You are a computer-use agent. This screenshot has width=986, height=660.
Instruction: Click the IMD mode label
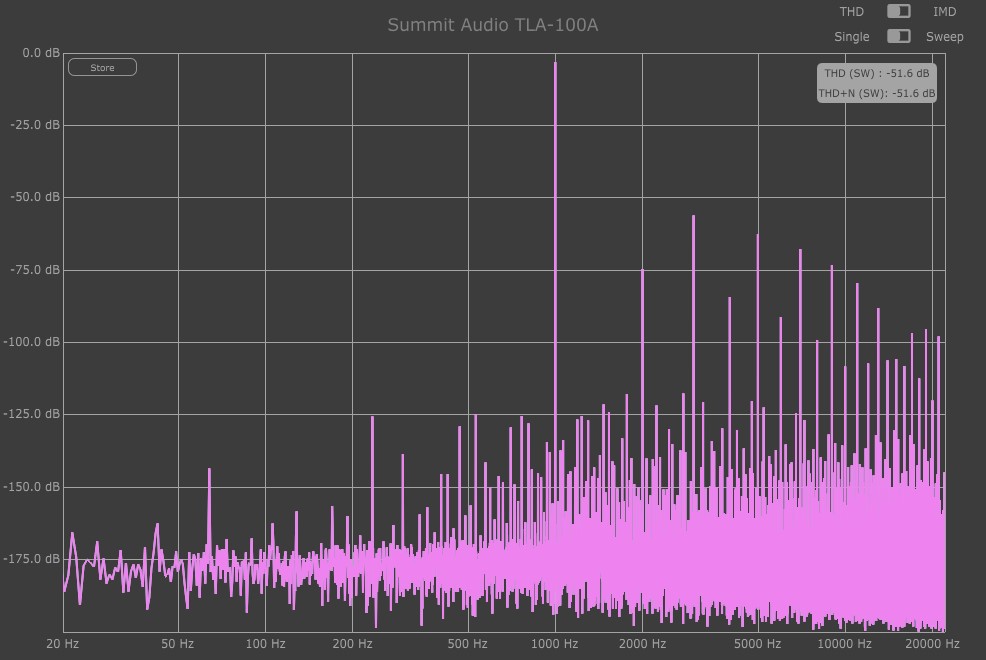[944, 11]
